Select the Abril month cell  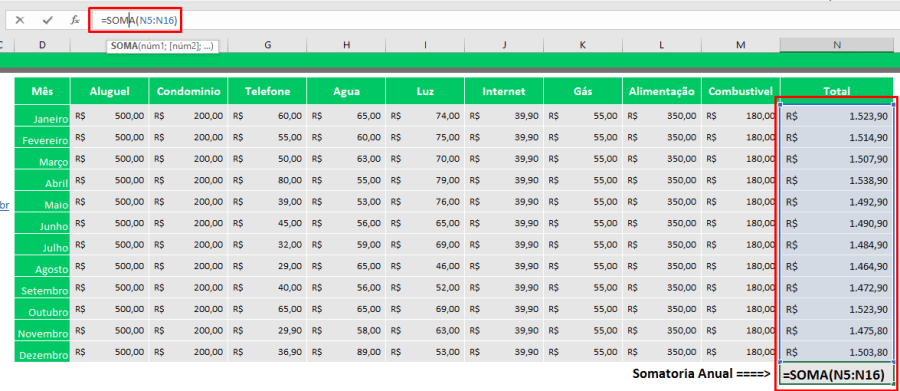42,180
